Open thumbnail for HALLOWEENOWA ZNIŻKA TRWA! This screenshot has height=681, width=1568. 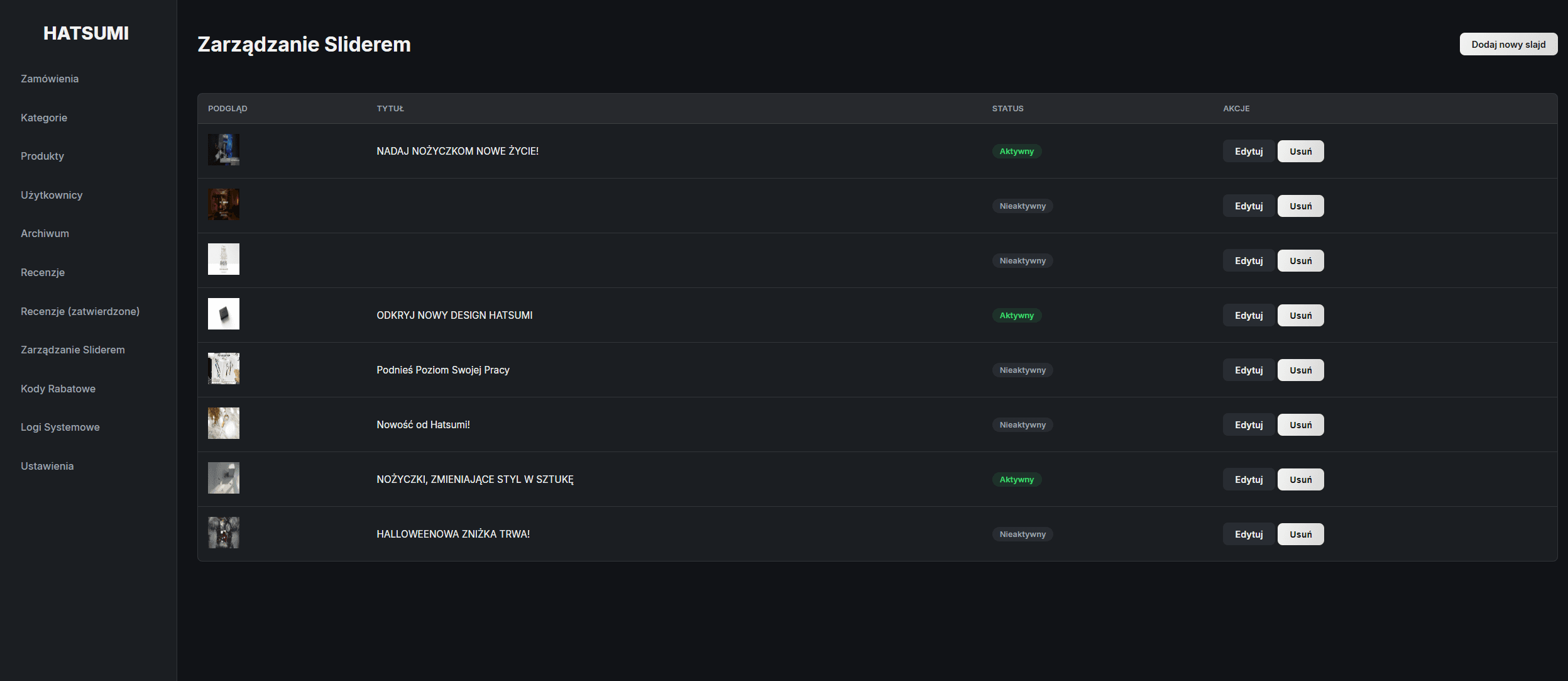[x=224, y=533]
